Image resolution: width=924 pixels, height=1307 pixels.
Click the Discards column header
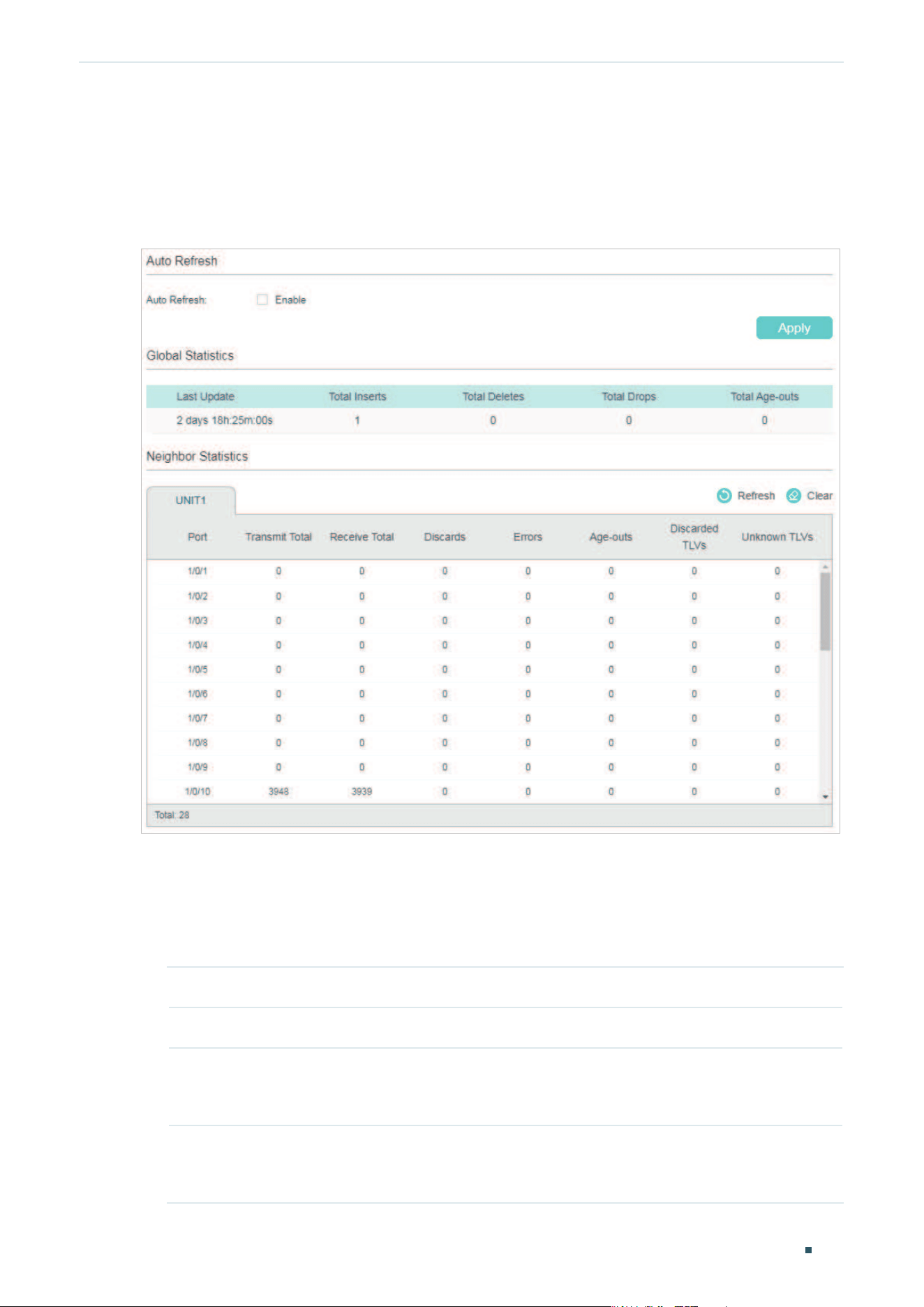tap(445, 537)
